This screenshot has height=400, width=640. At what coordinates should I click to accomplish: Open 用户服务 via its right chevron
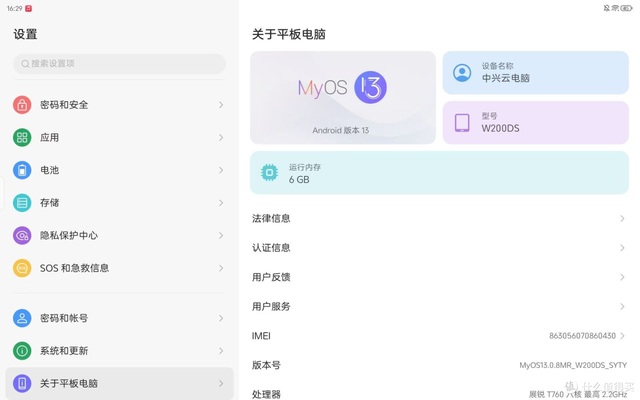[622, 307]
